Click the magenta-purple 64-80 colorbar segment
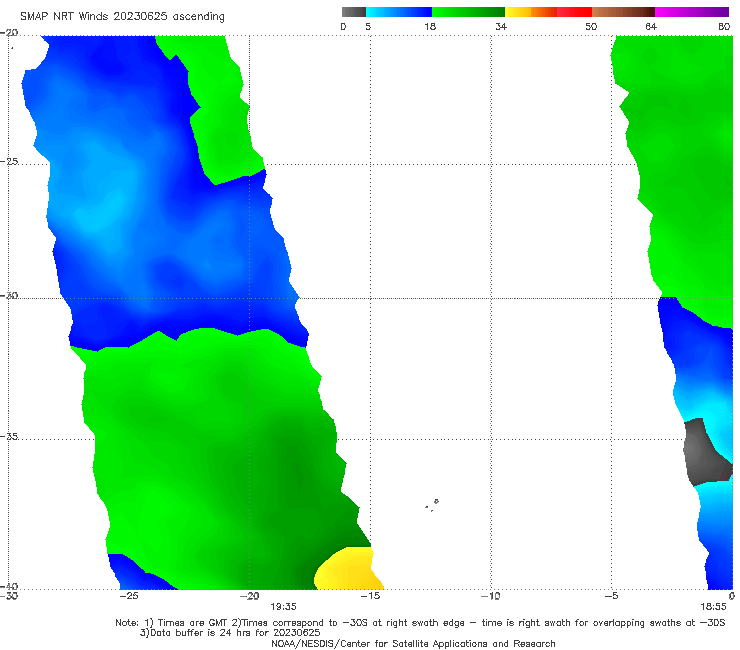 pyautogui.click(x=692, y=12)
